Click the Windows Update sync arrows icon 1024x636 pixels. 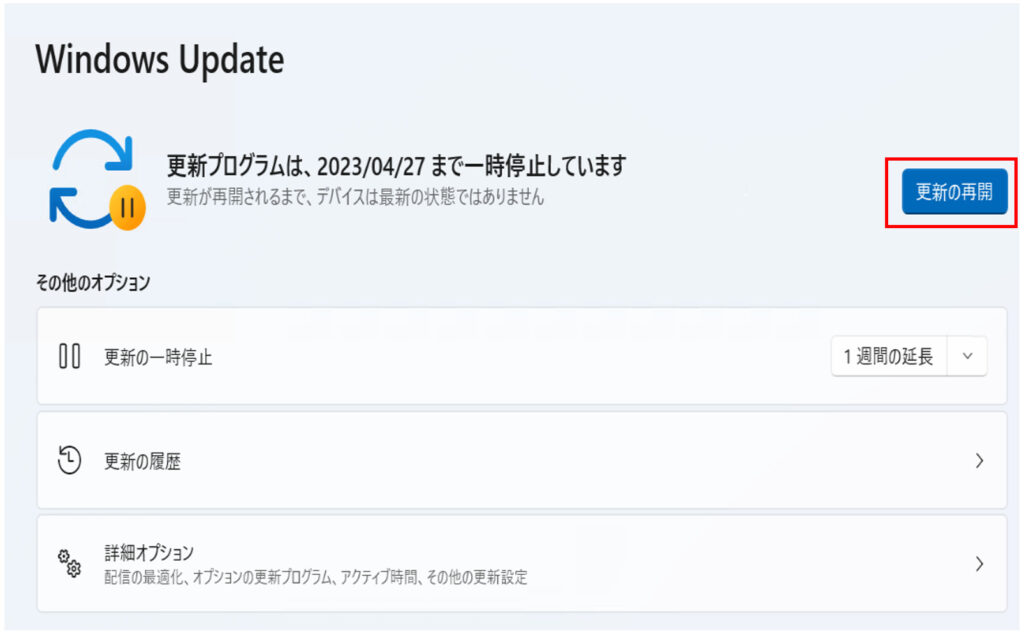[92, 179]
